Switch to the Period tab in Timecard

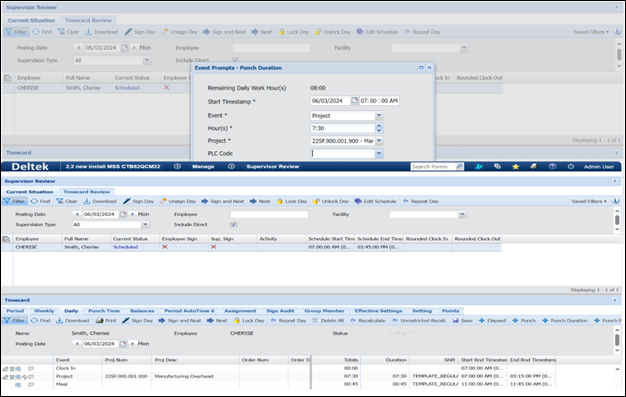point(15,311)
